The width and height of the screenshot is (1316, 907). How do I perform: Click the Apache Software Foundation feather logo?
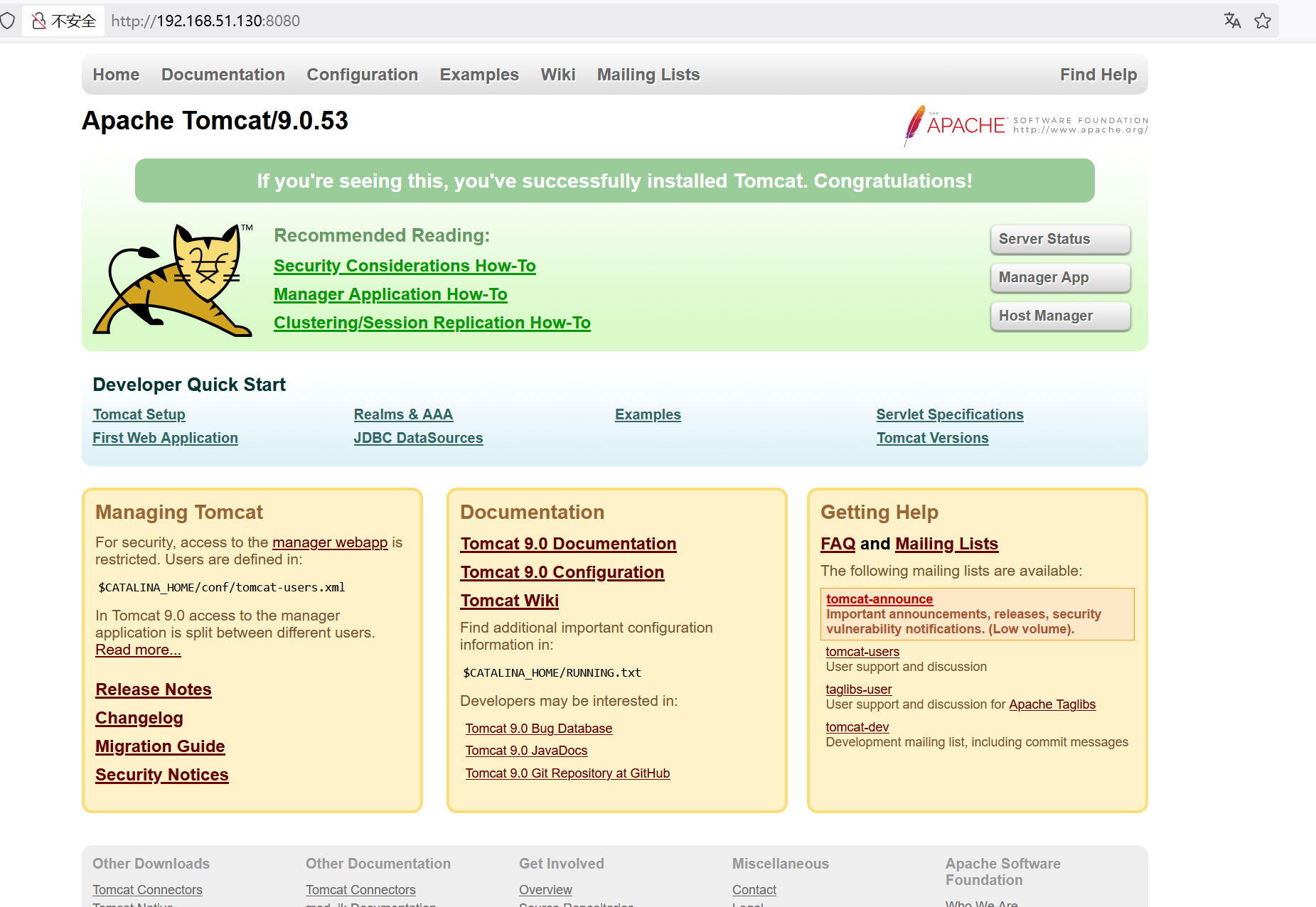[x=1025, y=126]
